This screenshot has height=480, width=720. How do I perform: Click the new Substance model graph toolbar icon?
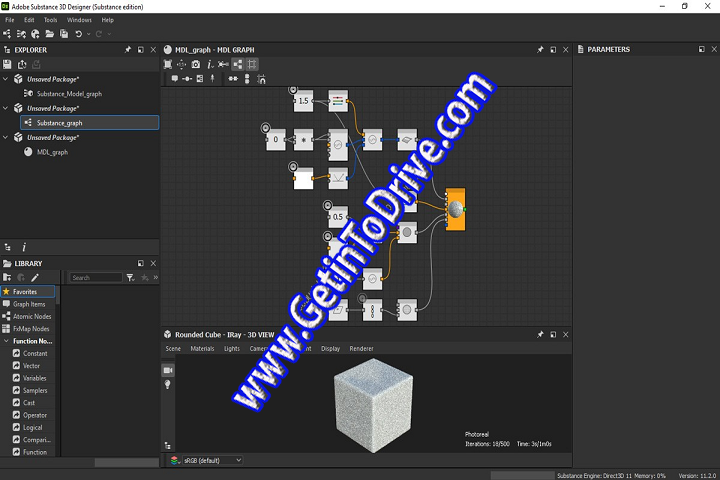pyautogui.click(x=21, y=34)
